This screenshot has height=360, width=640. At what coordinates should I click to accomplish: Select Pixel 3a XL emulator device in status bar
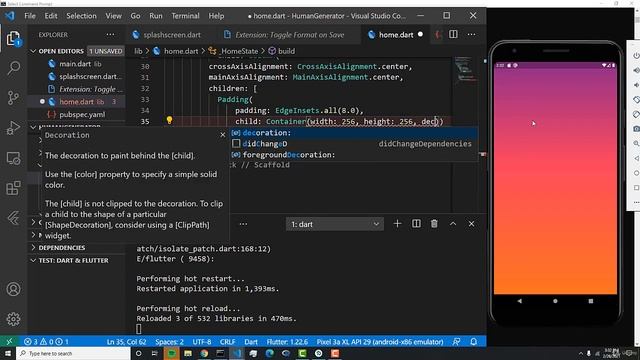coord(380,342)
